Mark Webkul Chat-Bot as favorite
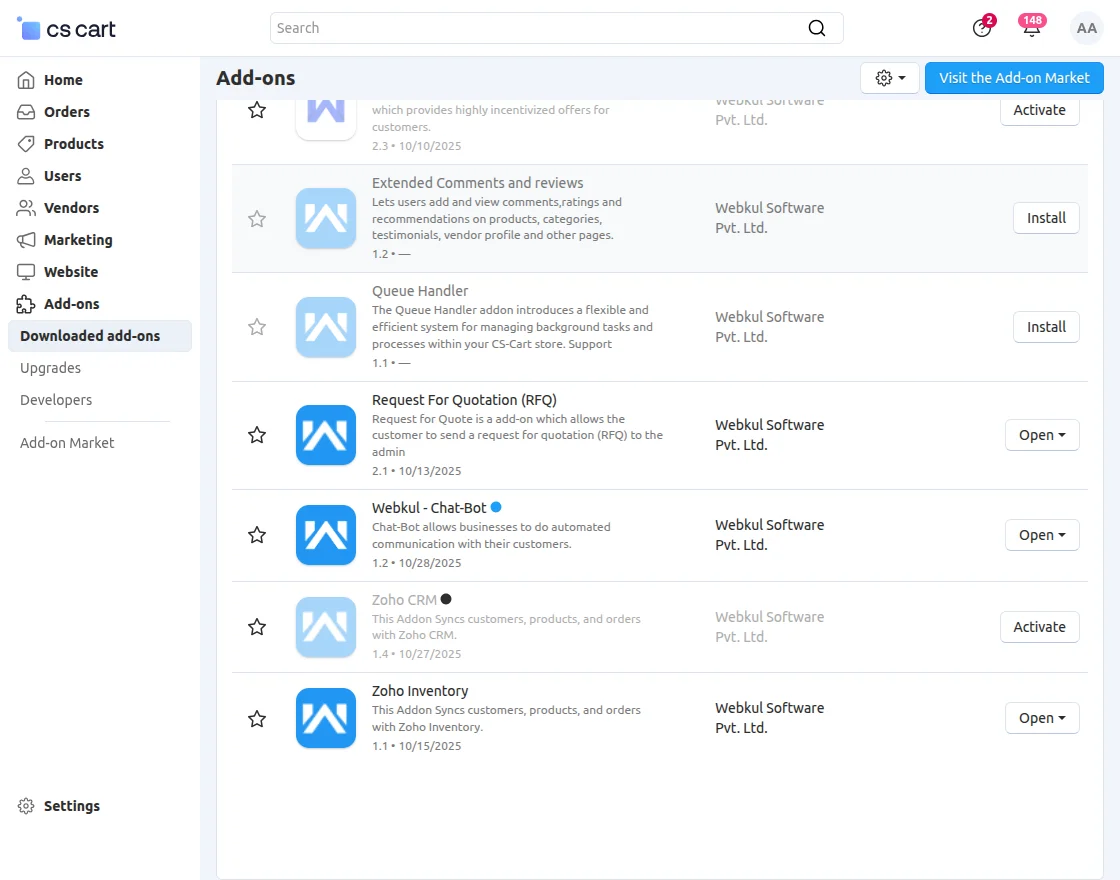The width and height of the screenshot is (1120, 880). (x=257, y=535)
